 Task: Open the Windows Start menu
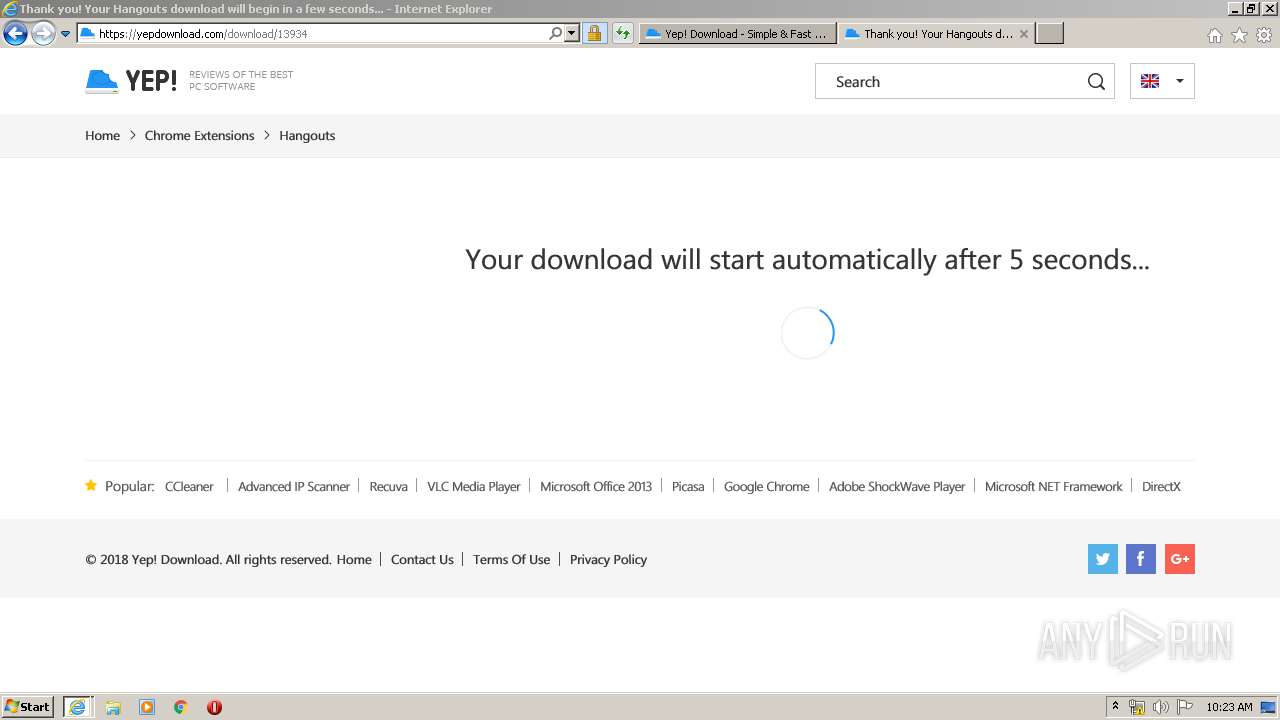pyautogui.click(x=27, y=706)
